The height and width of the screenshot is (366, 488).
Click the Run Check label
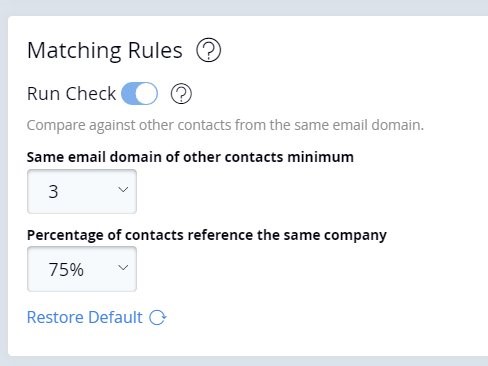click(71, 94)
